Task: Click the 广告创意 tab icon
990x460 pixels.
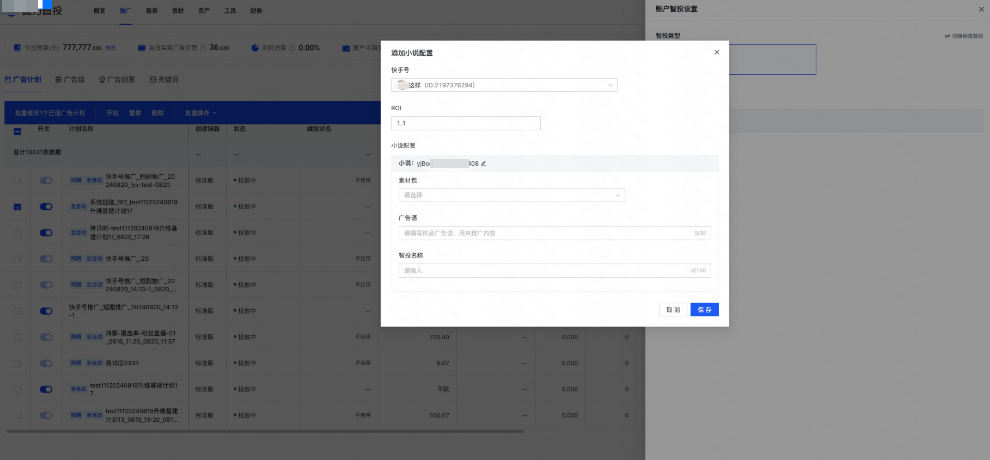Action: [x=102, y=79]
